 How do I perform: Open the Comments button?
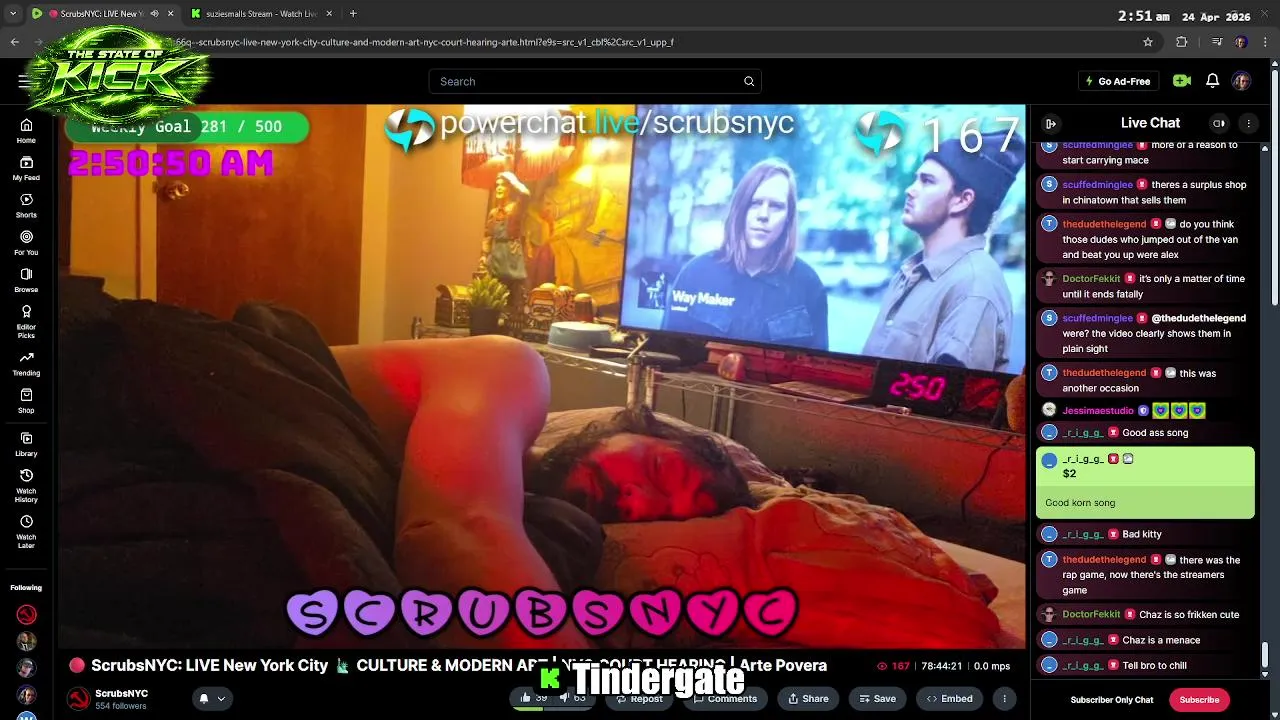tap(725, 699)
